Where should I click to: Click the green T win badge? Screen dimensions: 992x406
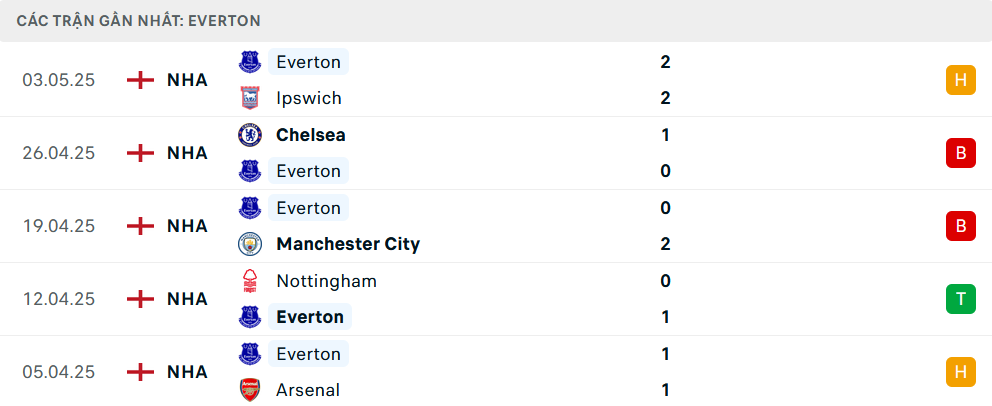[x=960, y=299]
